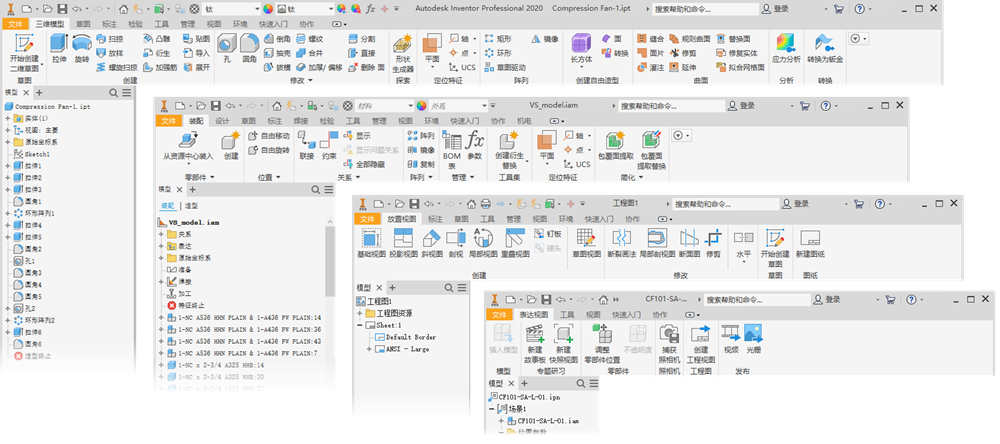The height and width of the screenshot is (444, 1000).
Task: Click the 约束 constrain tool in assembly ribbon
Action: pyautogui.click(x=328, y=145)
